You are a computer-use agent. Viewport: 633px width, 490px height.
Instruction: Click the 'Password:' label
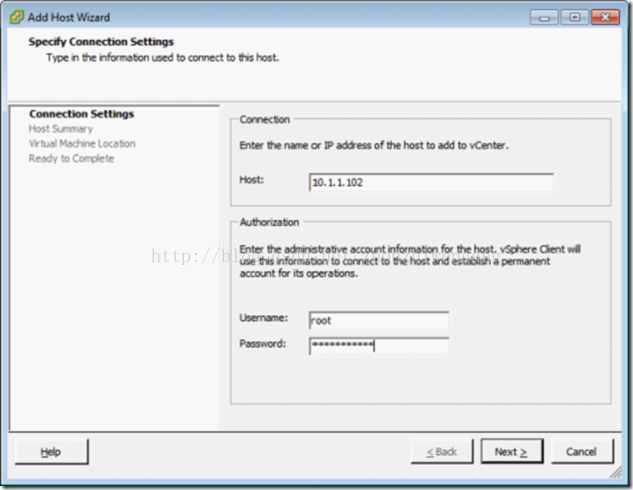[263, 343]
